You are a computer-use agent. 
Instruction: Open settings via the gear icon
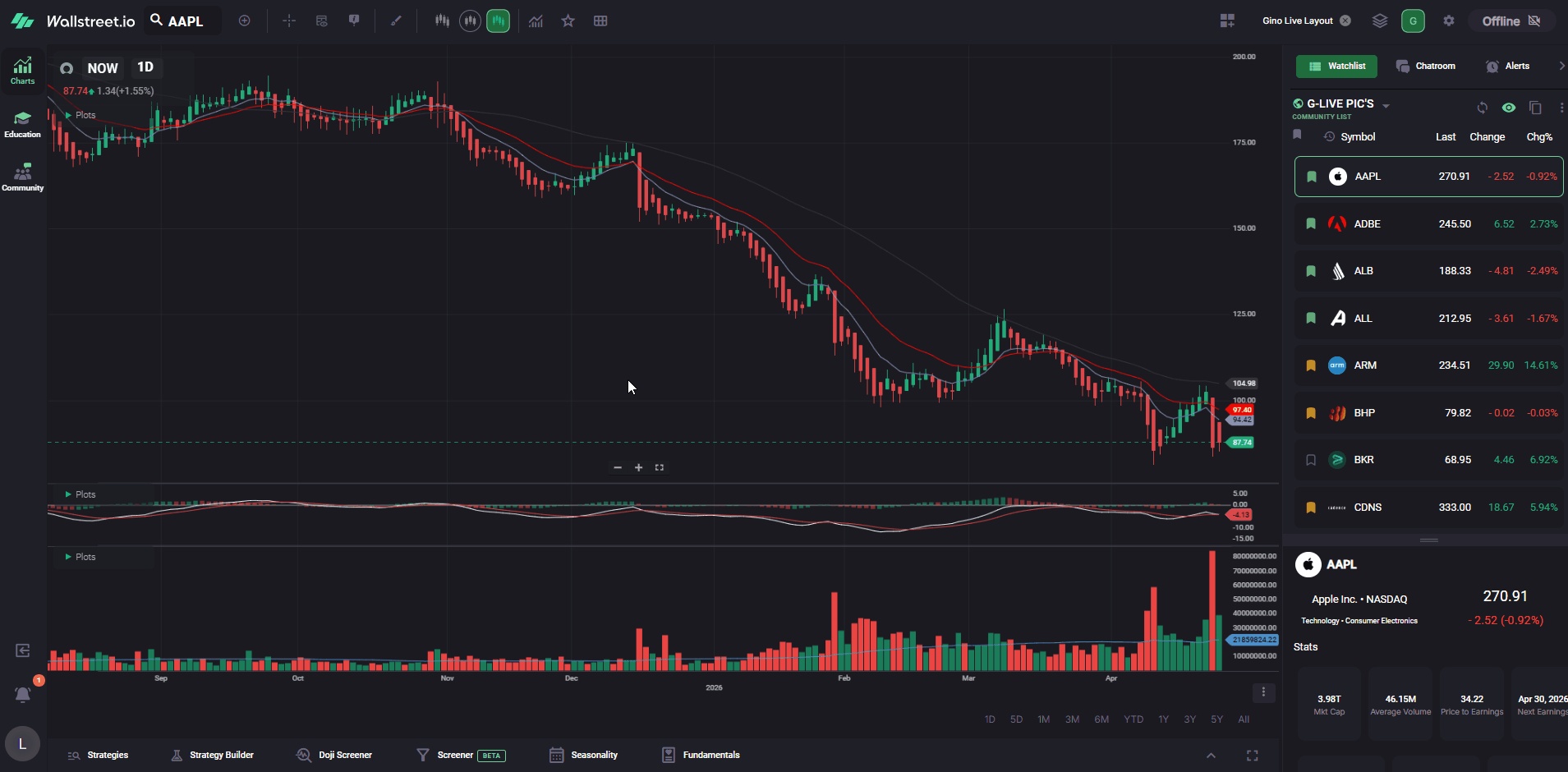point(1449,21)
